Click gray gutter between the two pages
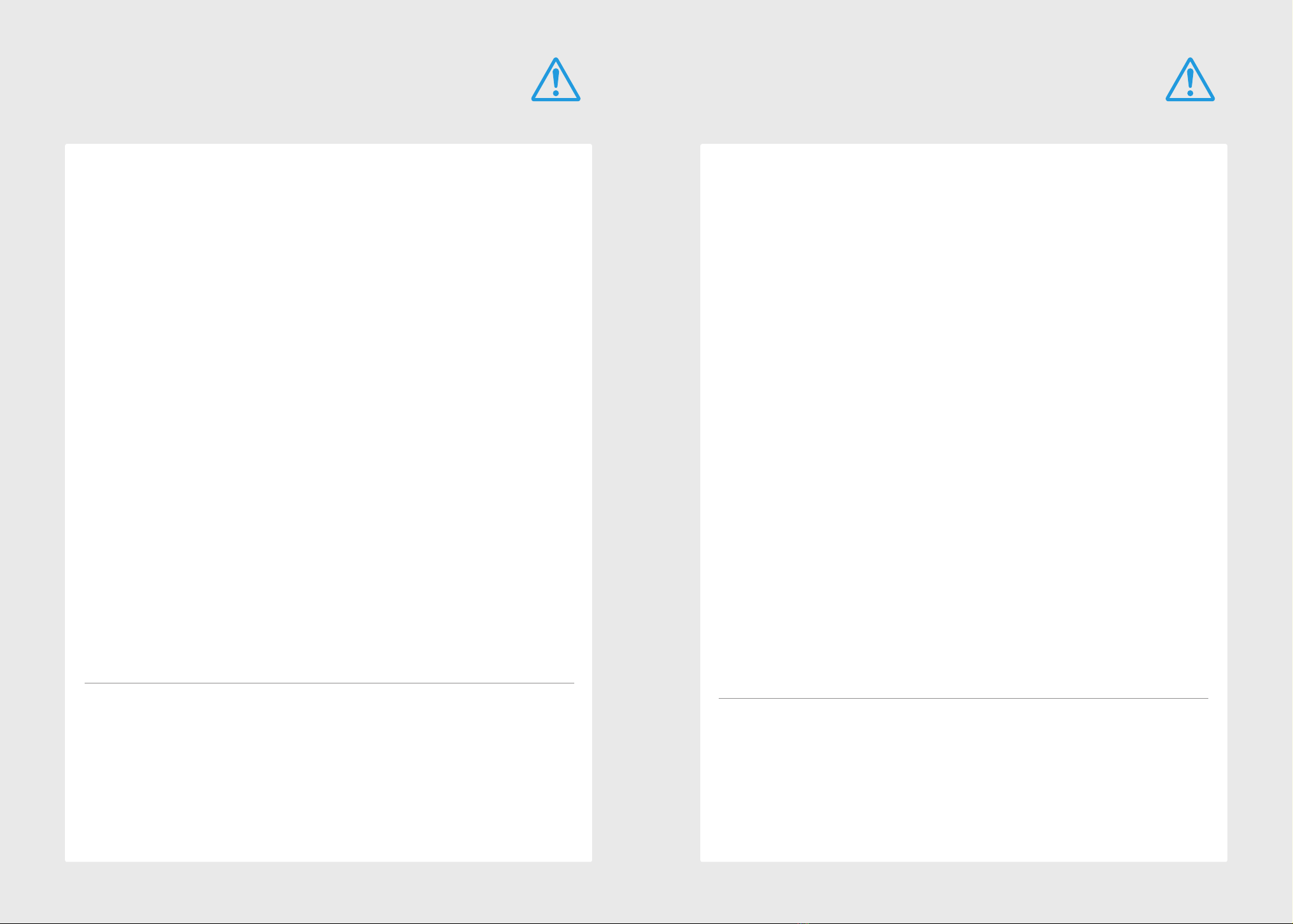The image size is (1293, 924). pos(646,503)
